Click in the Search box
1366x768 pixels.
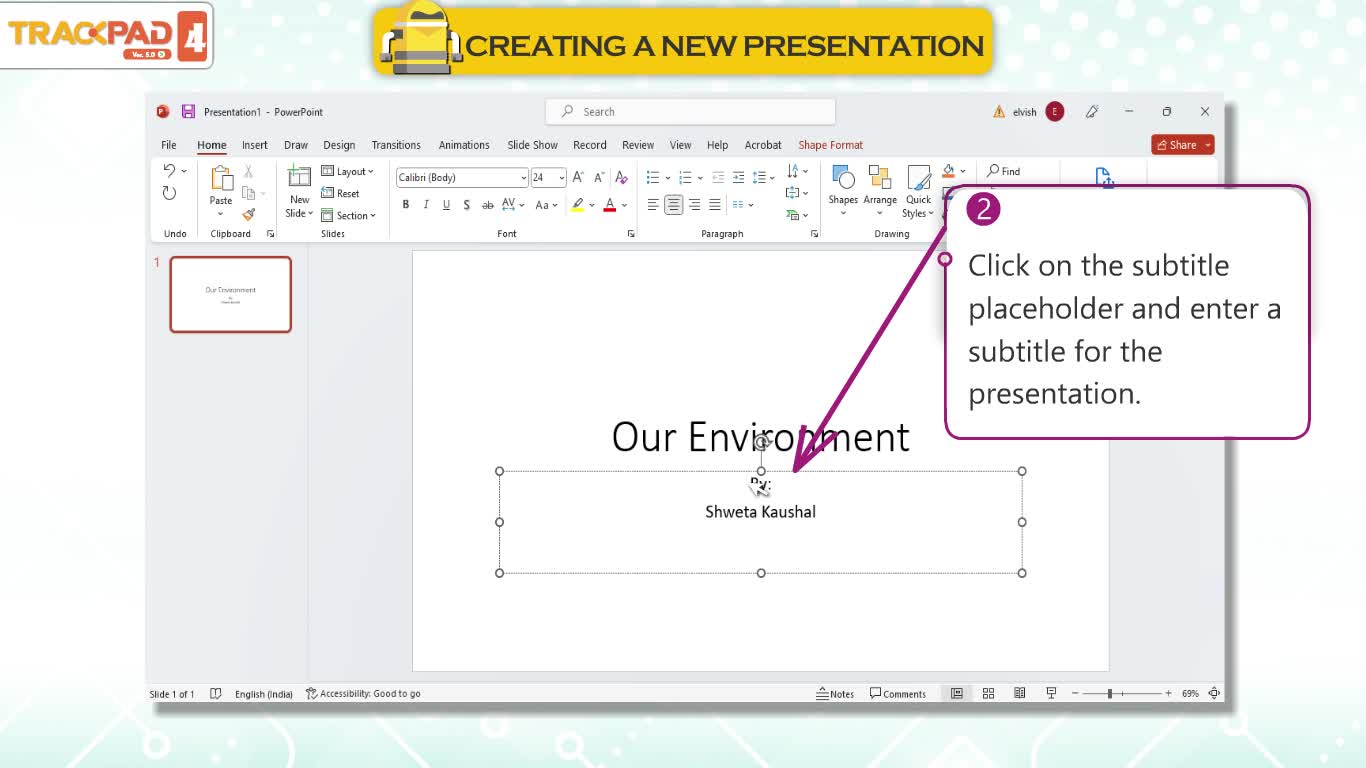pyautogui.click(x=690, y=112)
